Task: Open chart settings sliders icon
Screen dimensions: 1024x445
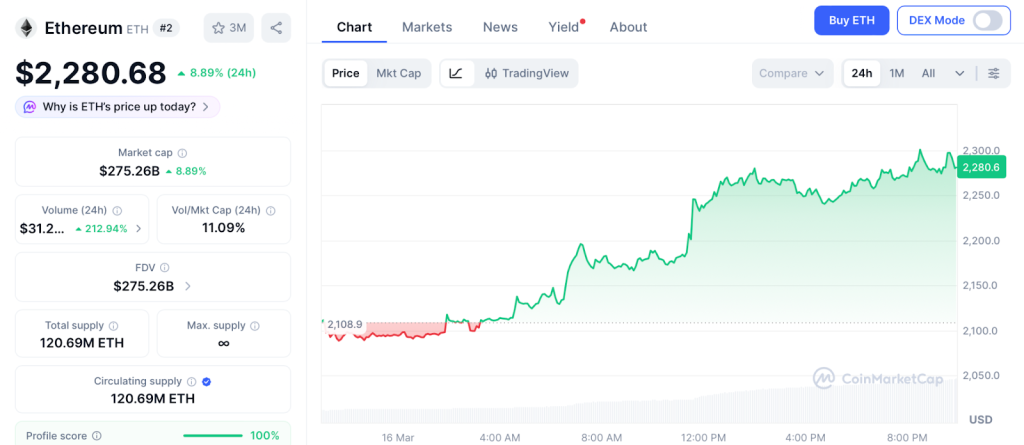Action: click(x=993, y=73)
